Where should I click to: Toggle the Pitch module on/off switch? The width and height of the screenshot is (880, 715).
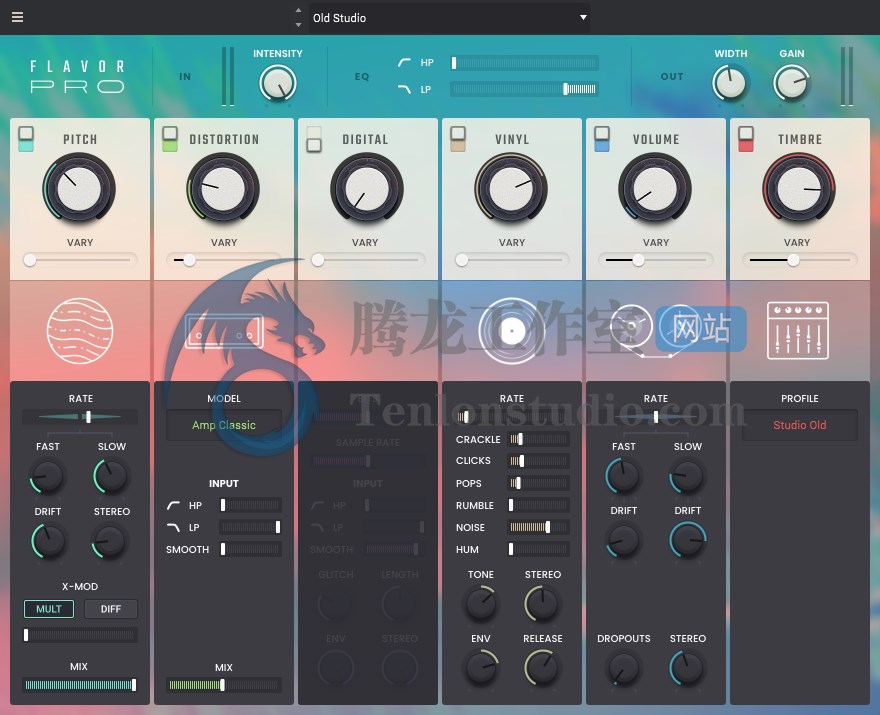click(26, 139)
